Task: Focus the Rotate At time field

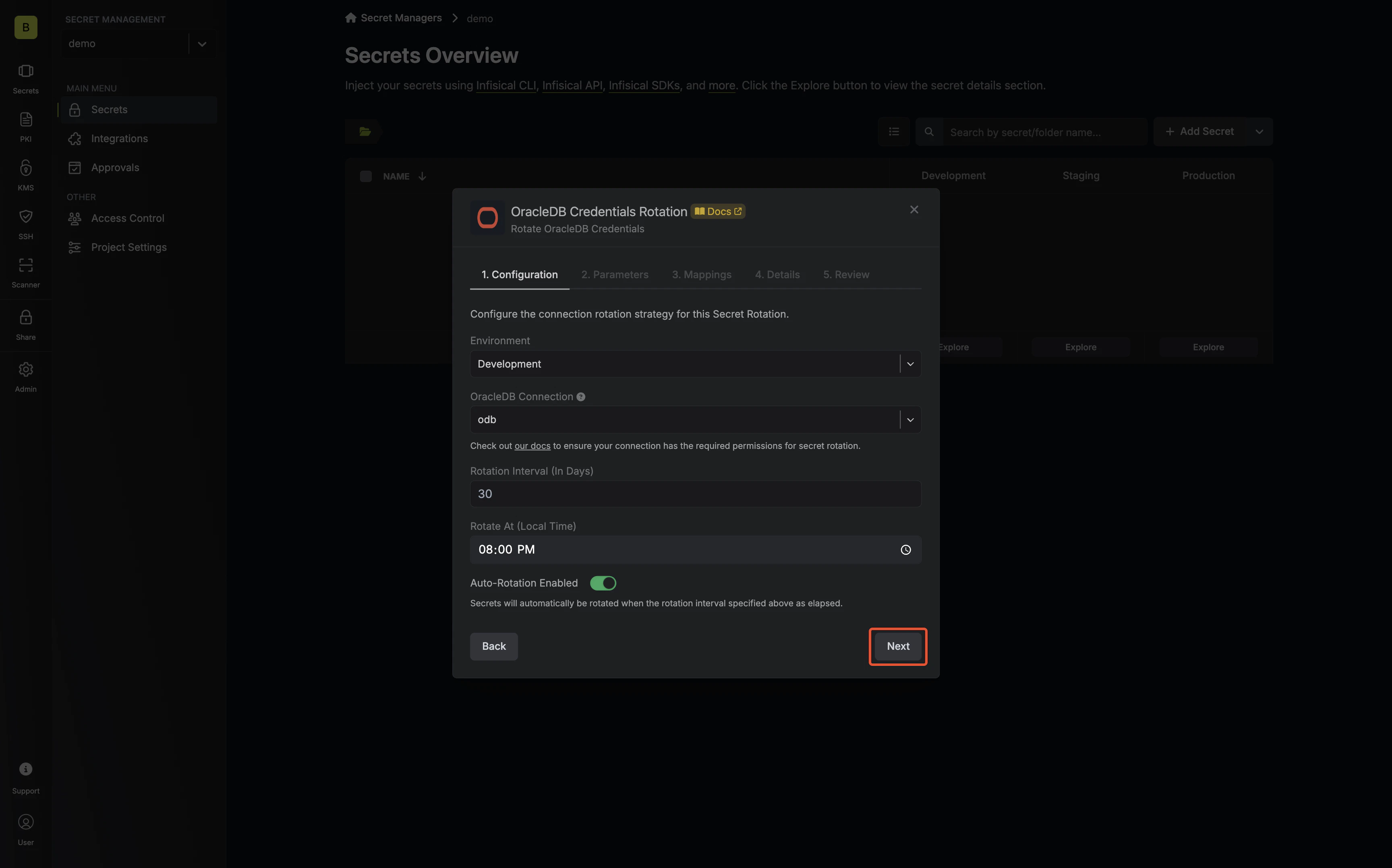Action: [696, 550]
